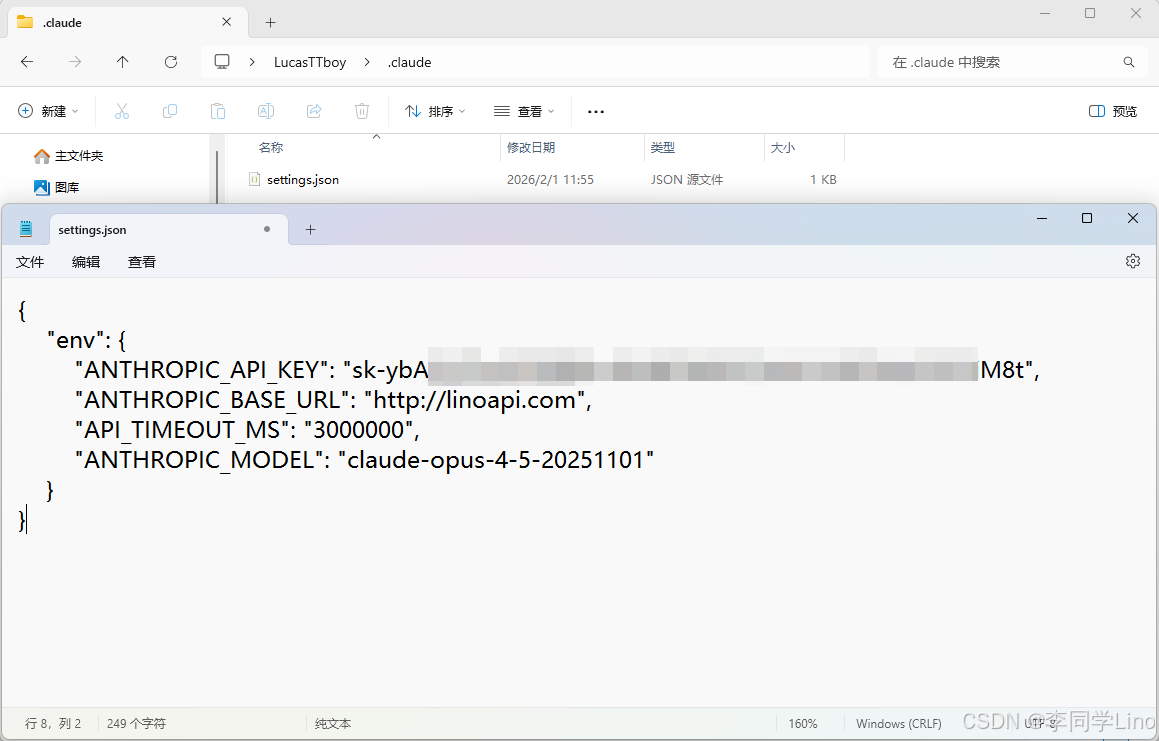Click the Delete trash icon

point(361,111)
